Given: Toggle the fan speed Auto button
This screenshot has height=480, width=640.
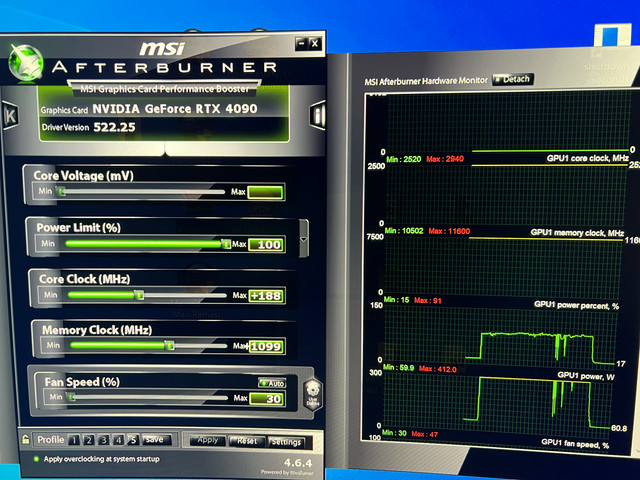Looking at the screenshot, I should click(272, 383).
